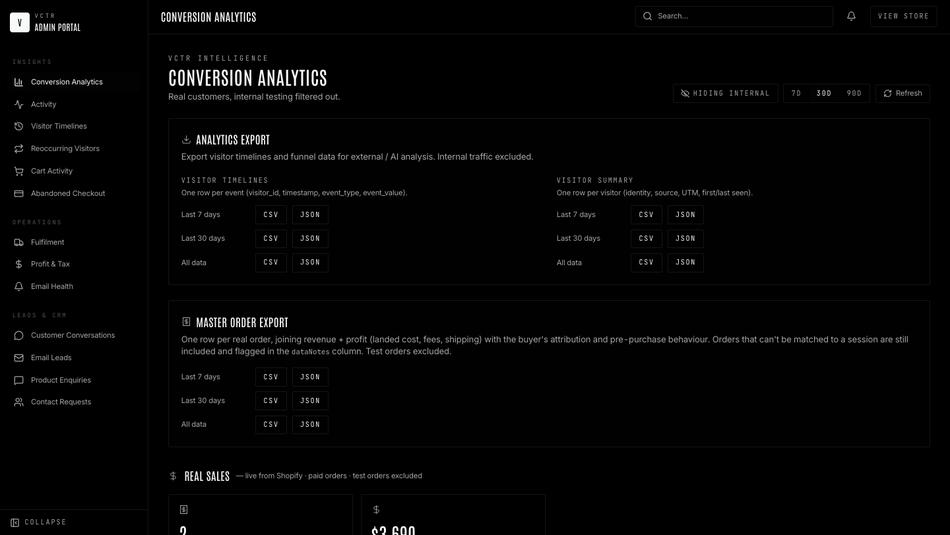
Task: Export Master Order all data CSV
Action: (x=271, y=424)
